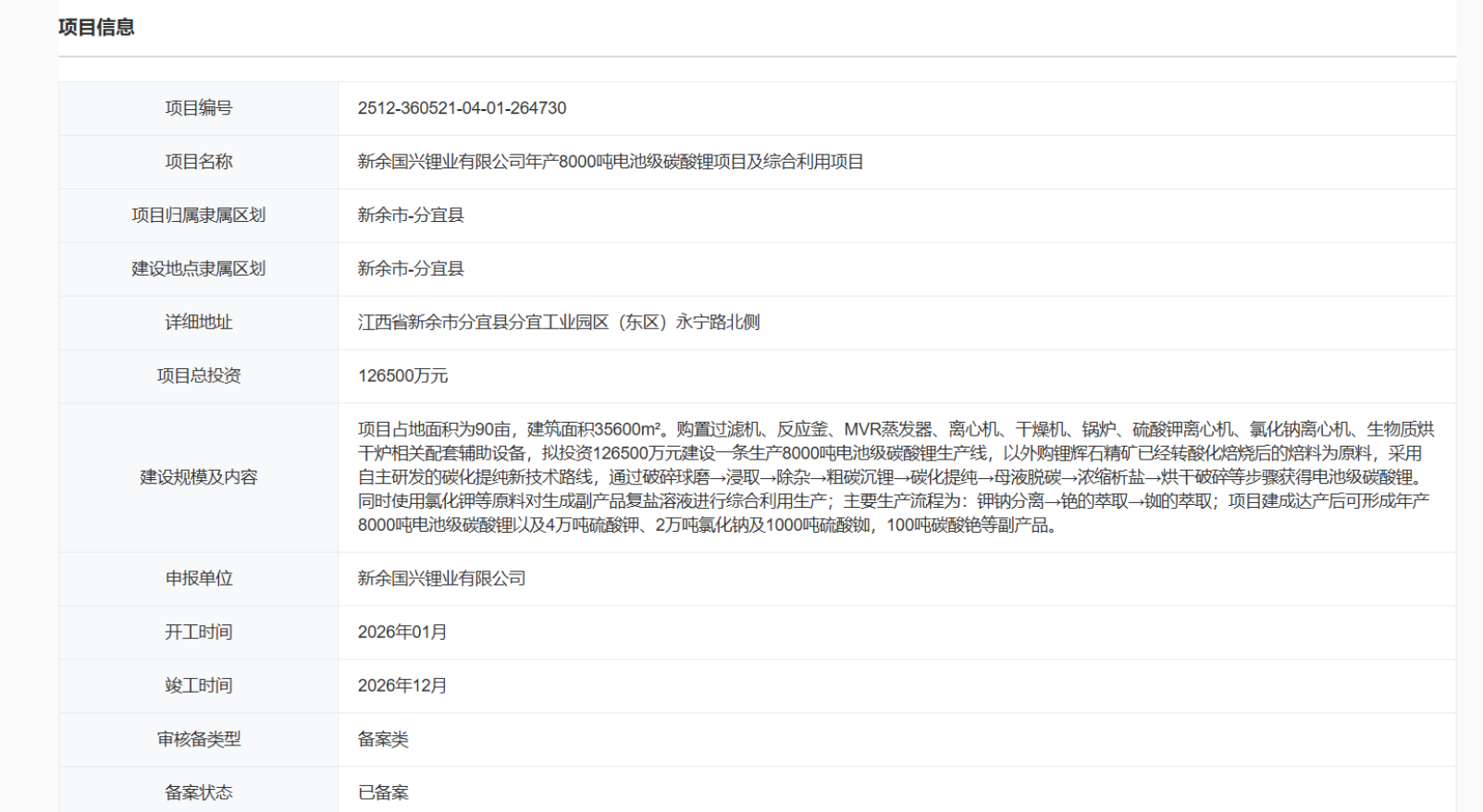Screen dimensions: 1483x812
Task: Click the 已备案 filing status value
Action: (x=383, y=793)
